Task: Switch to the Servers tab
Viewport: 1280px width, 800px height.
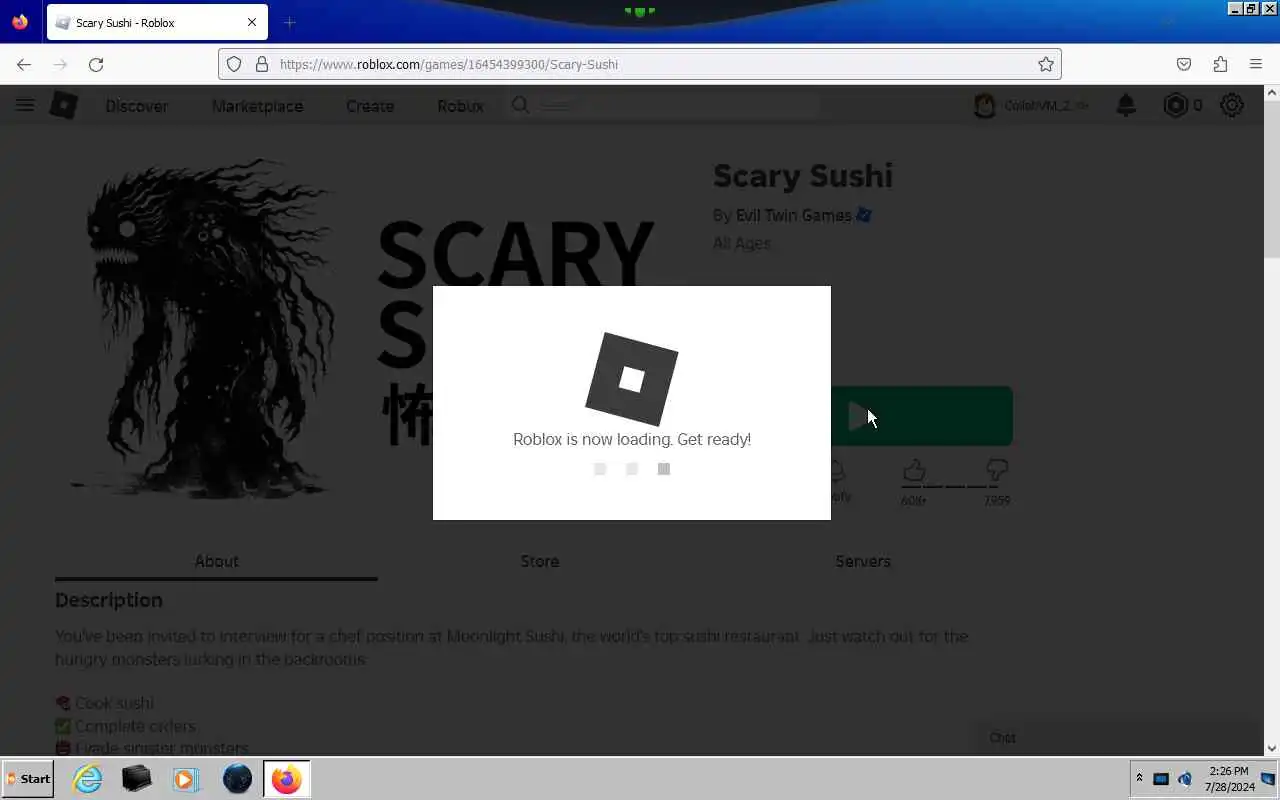Action: (863, 561)
